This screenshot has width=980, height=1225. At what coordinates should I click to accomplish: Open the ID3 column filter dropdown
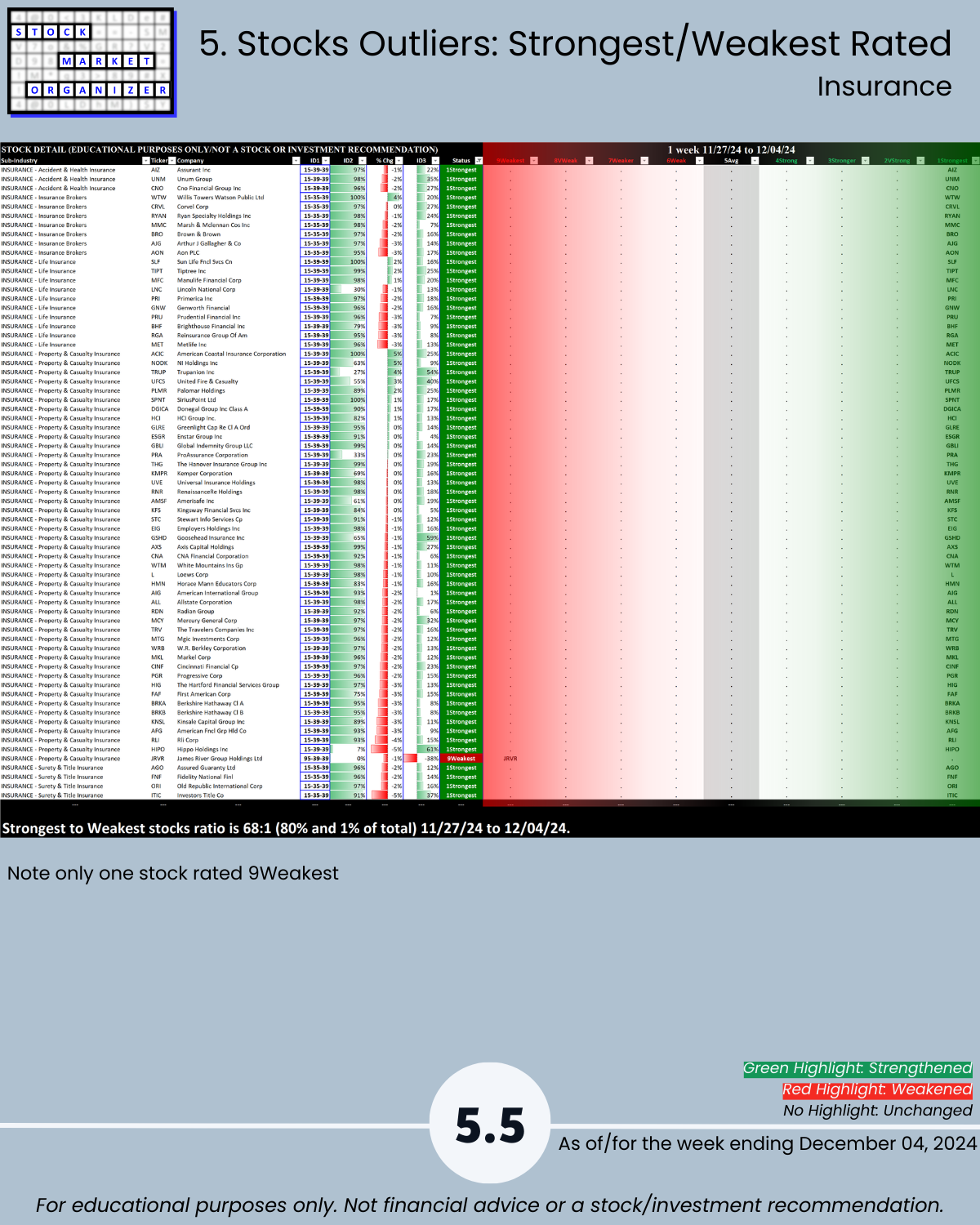click(435, 161)
